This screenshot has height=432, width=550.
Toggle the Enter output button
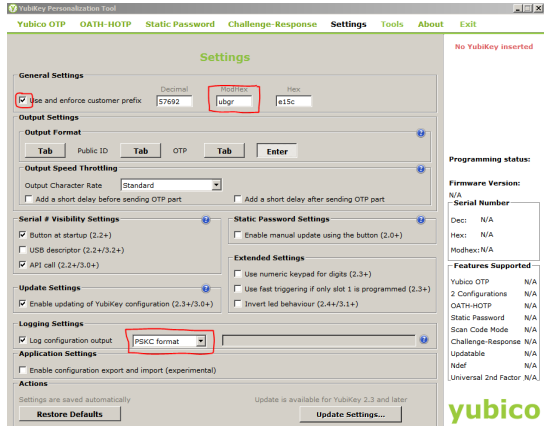(277, 151)
